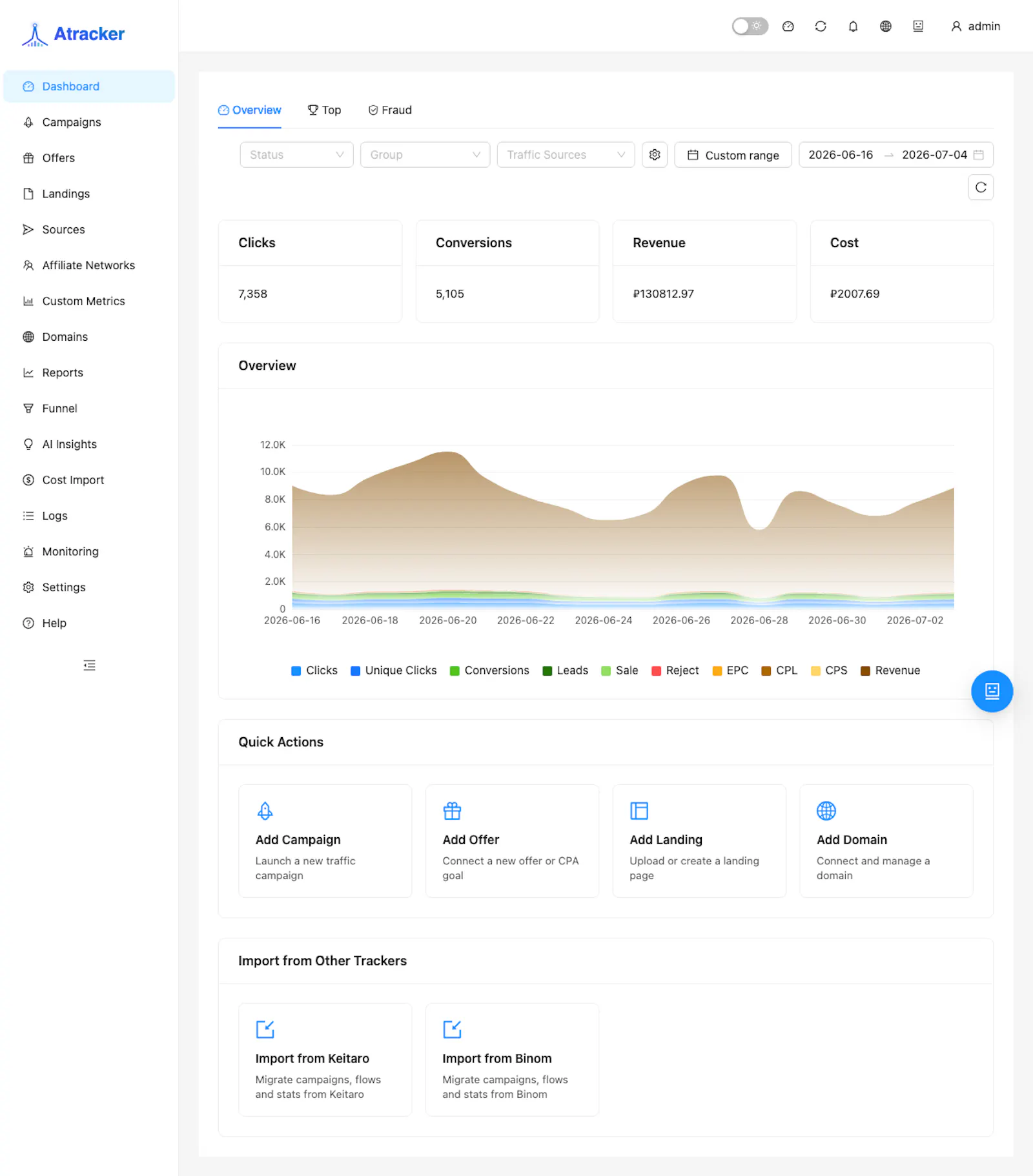Toggle the Unique Clicks legend series
This screenshot has height=1176, width=1033.
394,671
